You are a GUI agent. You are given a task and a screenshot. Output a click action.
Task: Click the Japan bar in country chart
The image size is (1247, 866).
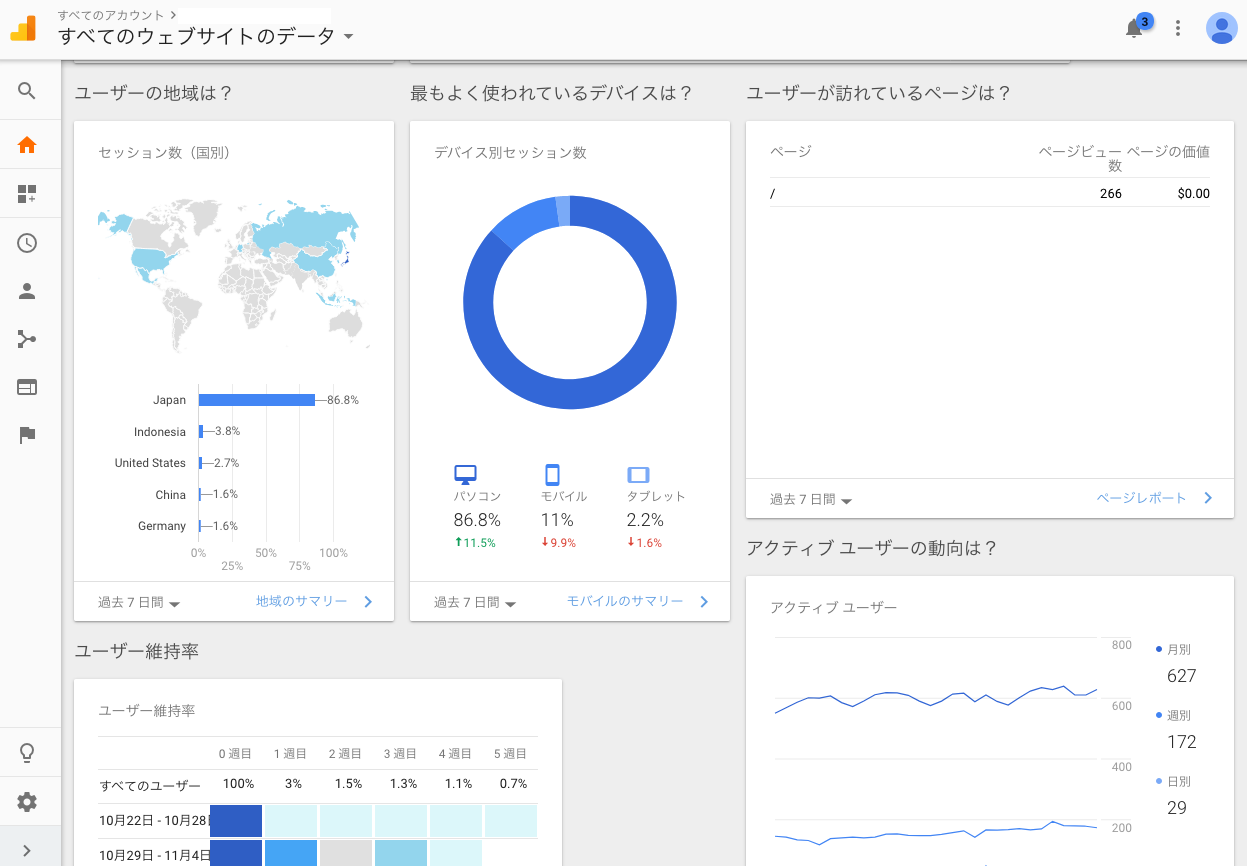point(257,400)
